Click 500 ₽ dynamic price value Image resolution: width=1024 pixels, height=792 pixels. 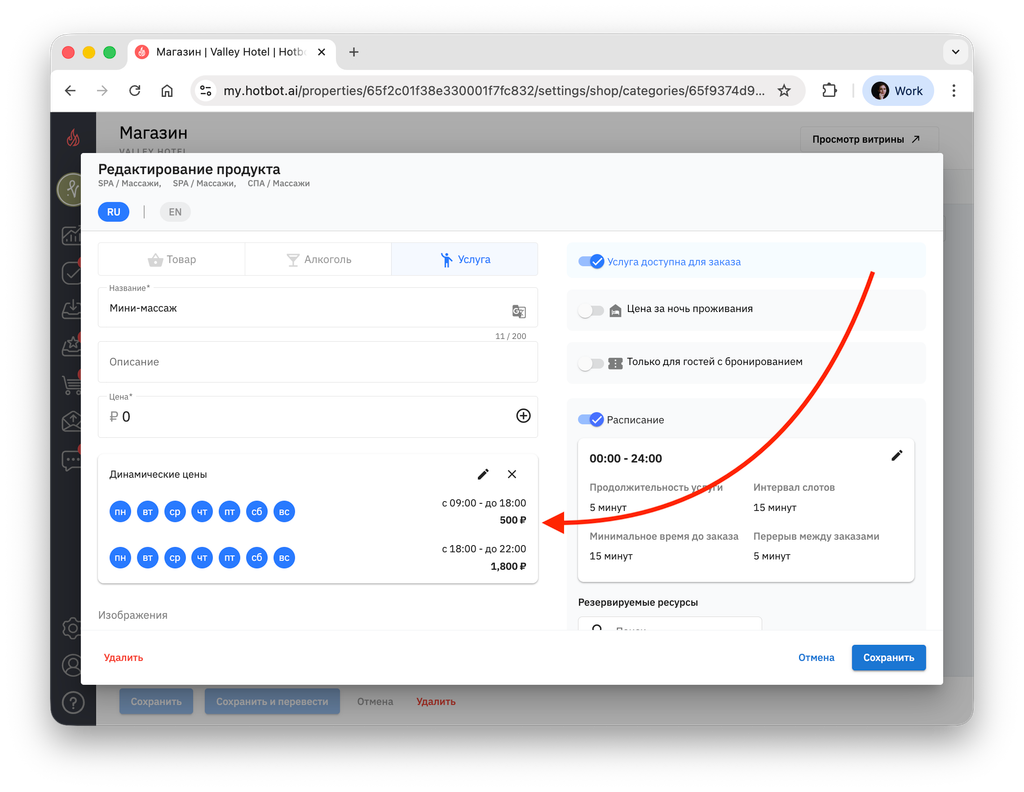pyautogui.click(x=513, y=520)
